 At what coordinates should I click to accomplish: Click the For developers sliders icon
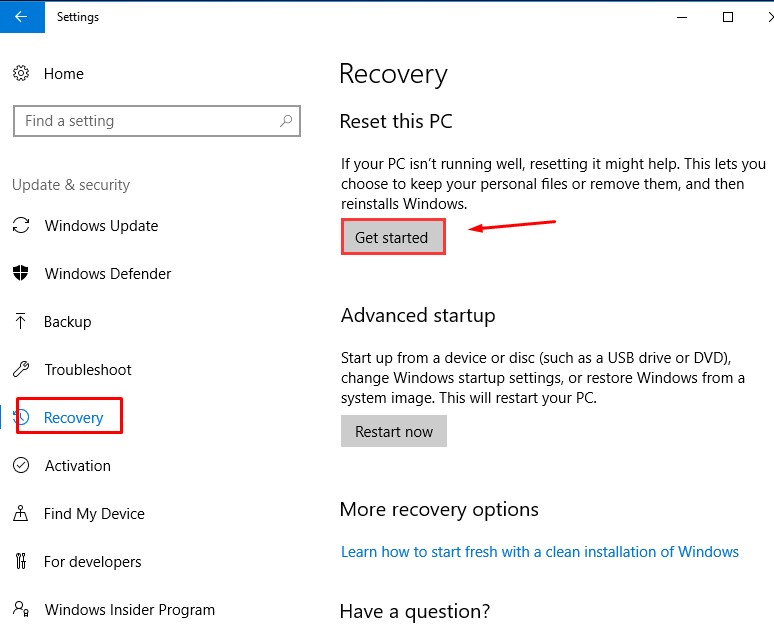tap(21, 561)
